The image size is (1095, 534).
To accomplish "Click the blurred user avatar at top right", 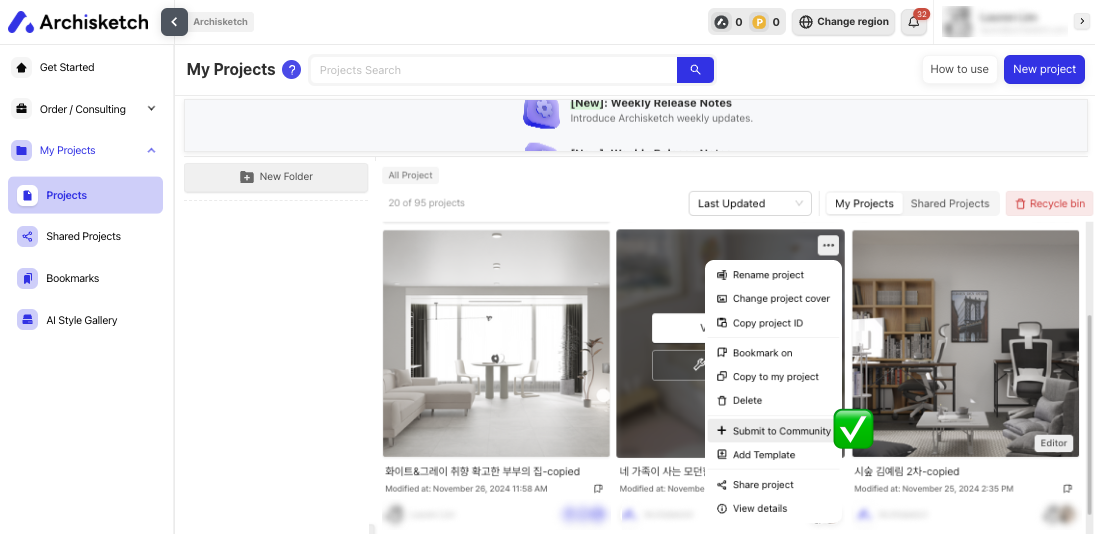I will tap(957, 22).
